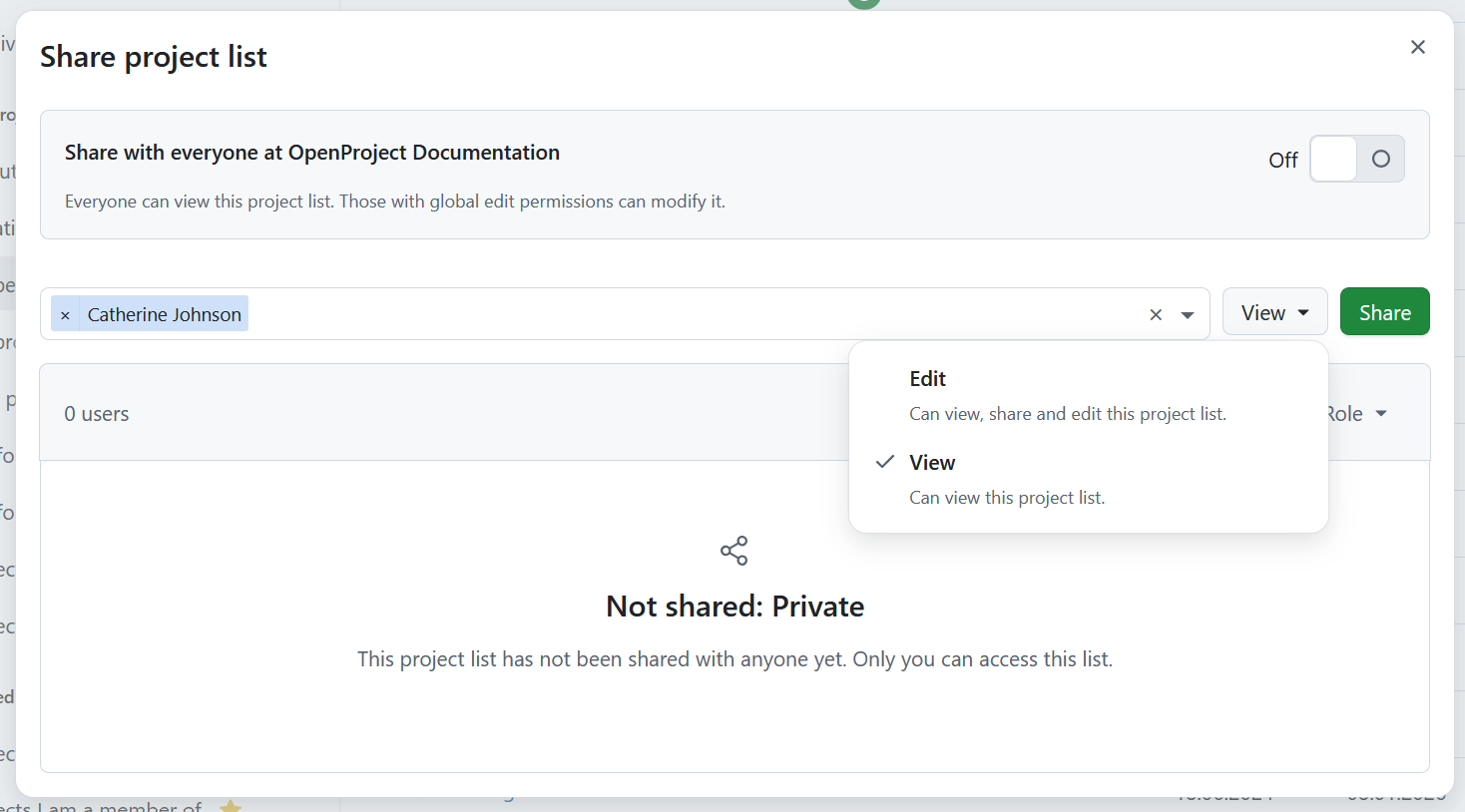
Task: Click the share network icon above Not shared: Private
Action: tap(733, 550)
